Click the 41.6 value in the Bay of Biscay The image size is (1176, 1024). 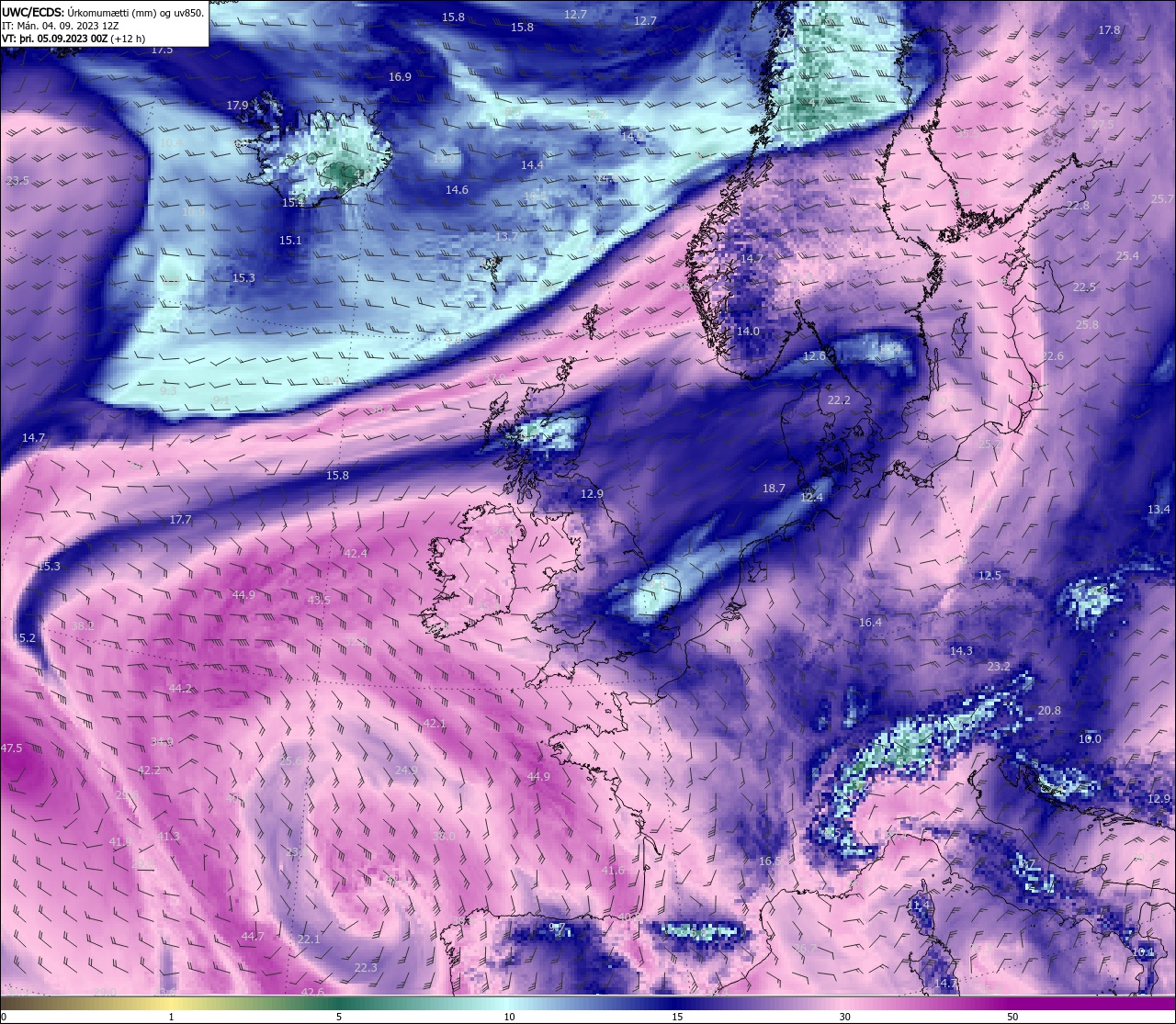[613, 871]
